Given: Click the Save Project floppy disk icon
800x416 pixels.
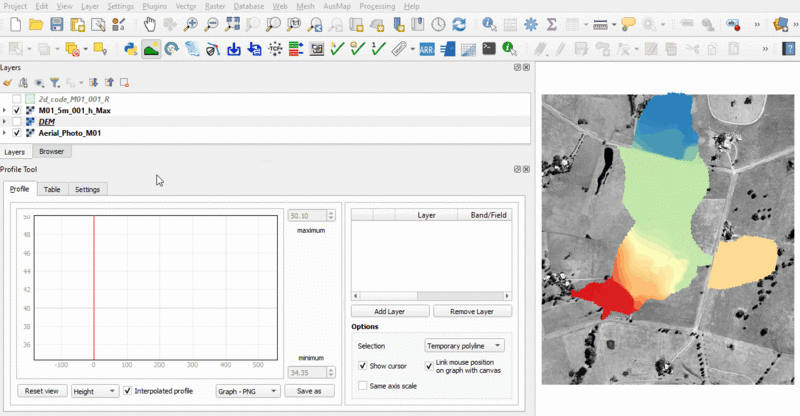Looking at the screenshot, I should (x=57, y=23).
